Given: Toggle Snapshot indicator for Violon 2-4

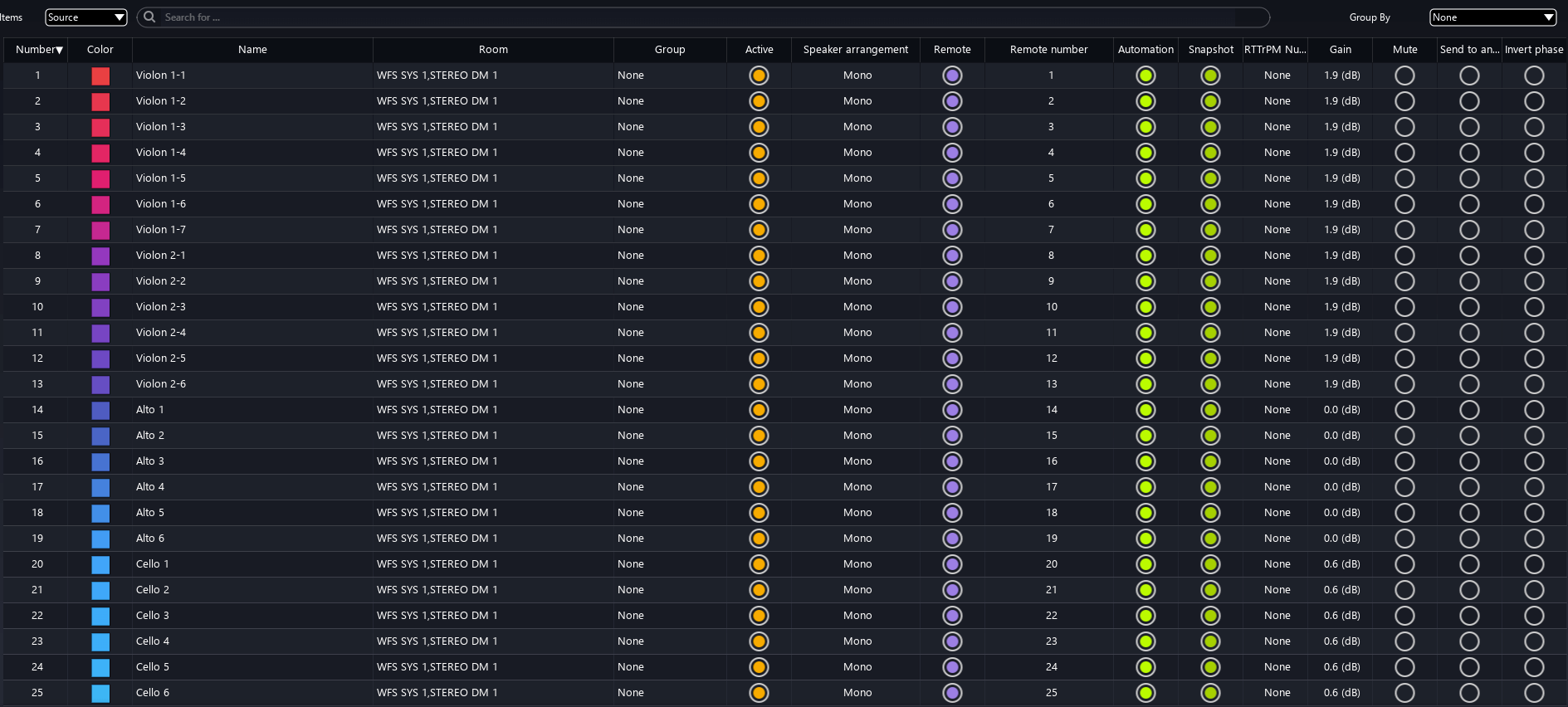Looking at the screenshot, I should tap(1210, 333).
